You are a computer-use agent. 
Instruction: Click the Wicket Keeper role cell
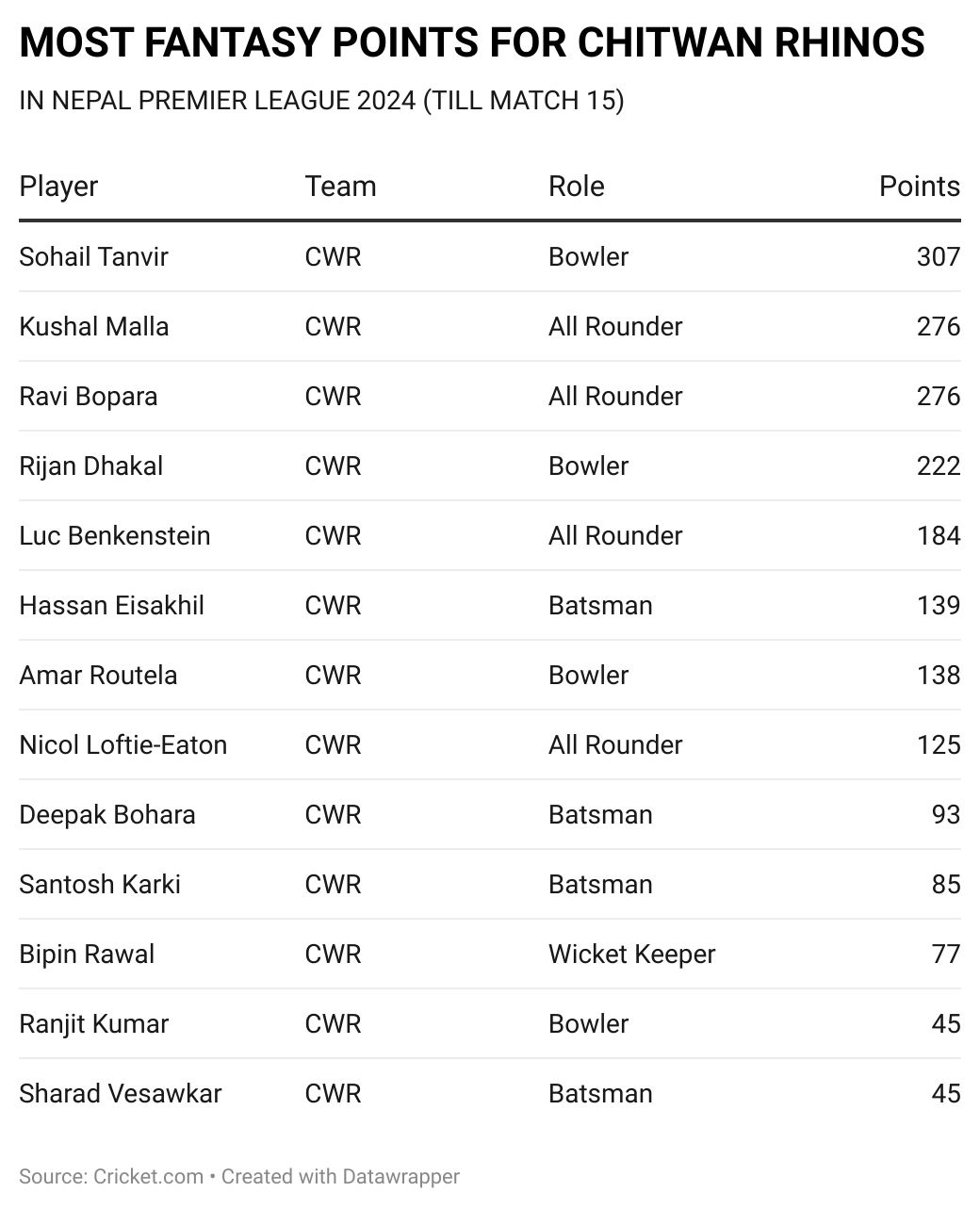click(631, 954)
